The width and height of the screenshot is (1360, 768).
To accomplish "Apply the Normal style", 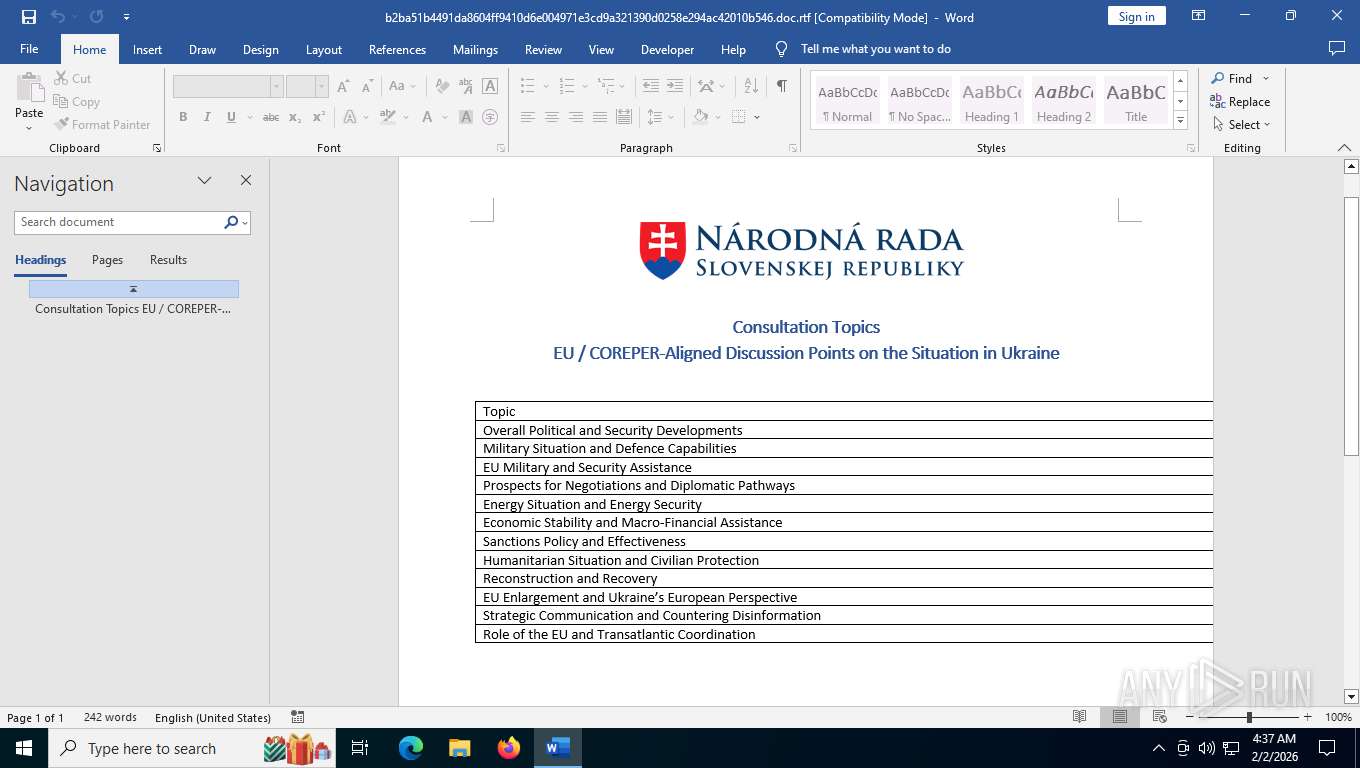I will [x=847, y=101].
